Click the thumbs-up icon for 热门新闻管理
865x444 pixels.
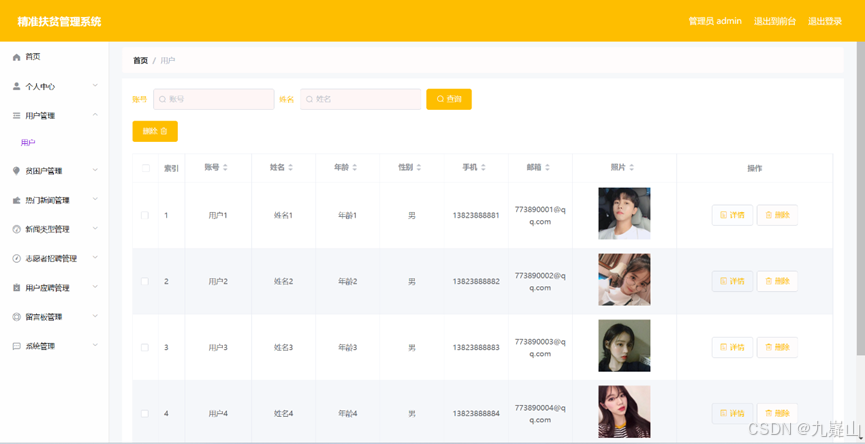17,200
